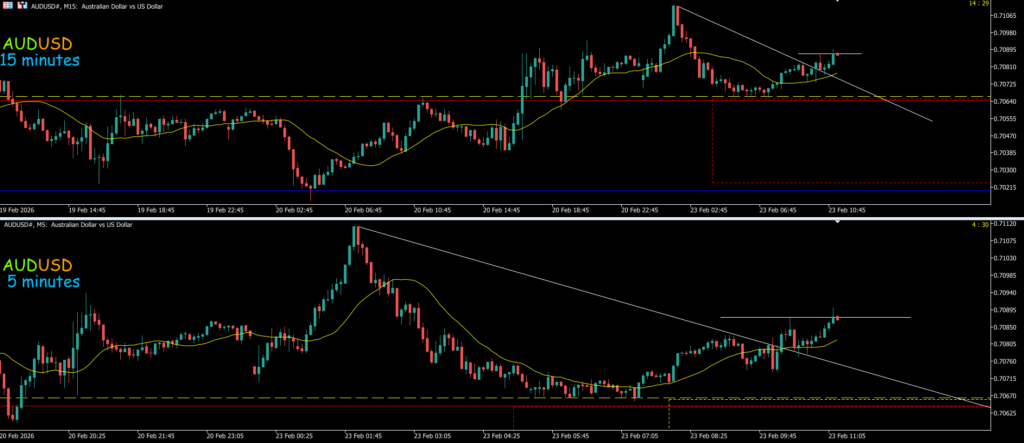1024x443 pixels.
Task: Click the grid icon beside the M15 chart title
Action: point(9,5)
